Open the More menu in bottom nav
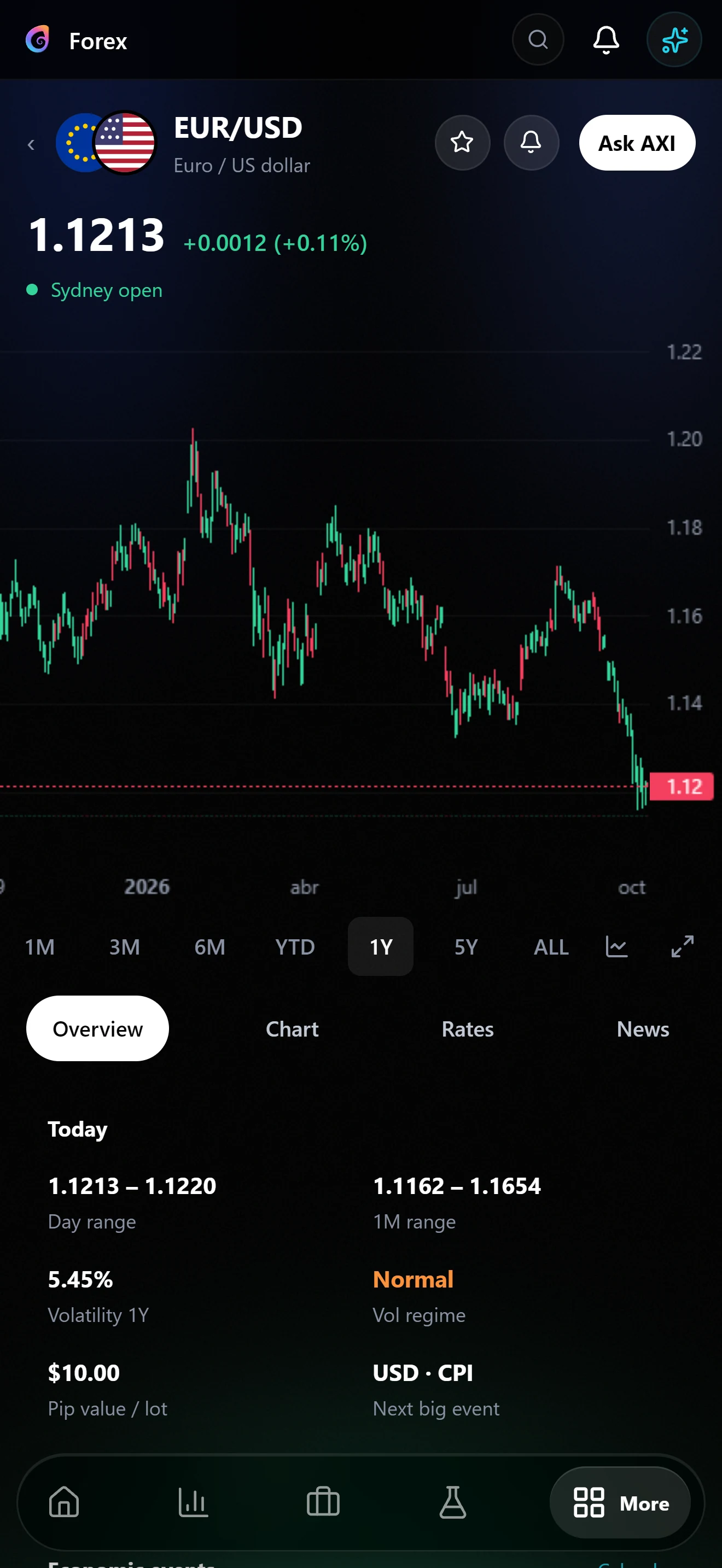The width and height of the screenshot is (722, 1568). tap(620, 1502)
